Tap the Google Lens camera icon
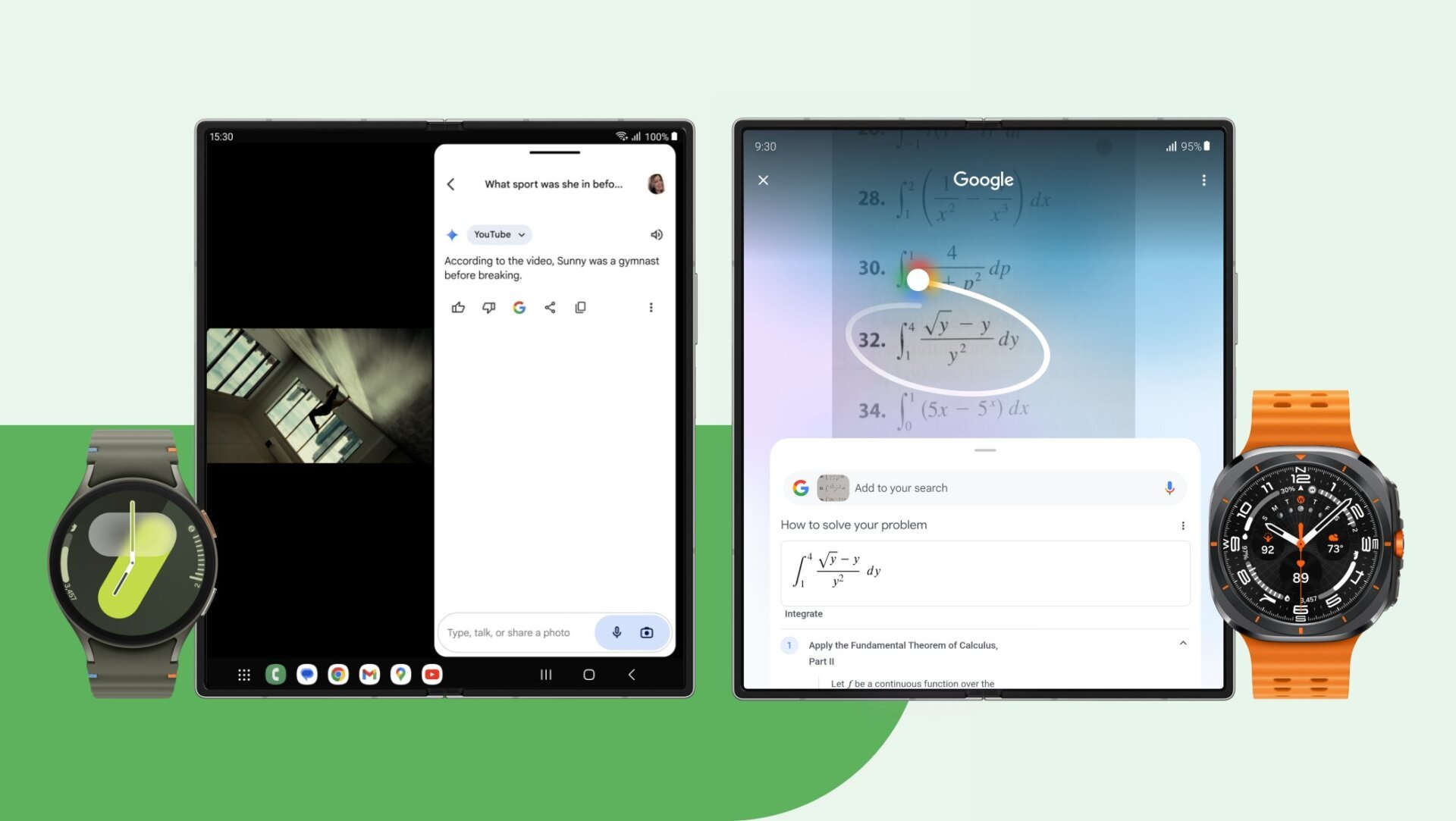Image resolution: width=1456 pixels, height=821 pixels. [649, 631]
